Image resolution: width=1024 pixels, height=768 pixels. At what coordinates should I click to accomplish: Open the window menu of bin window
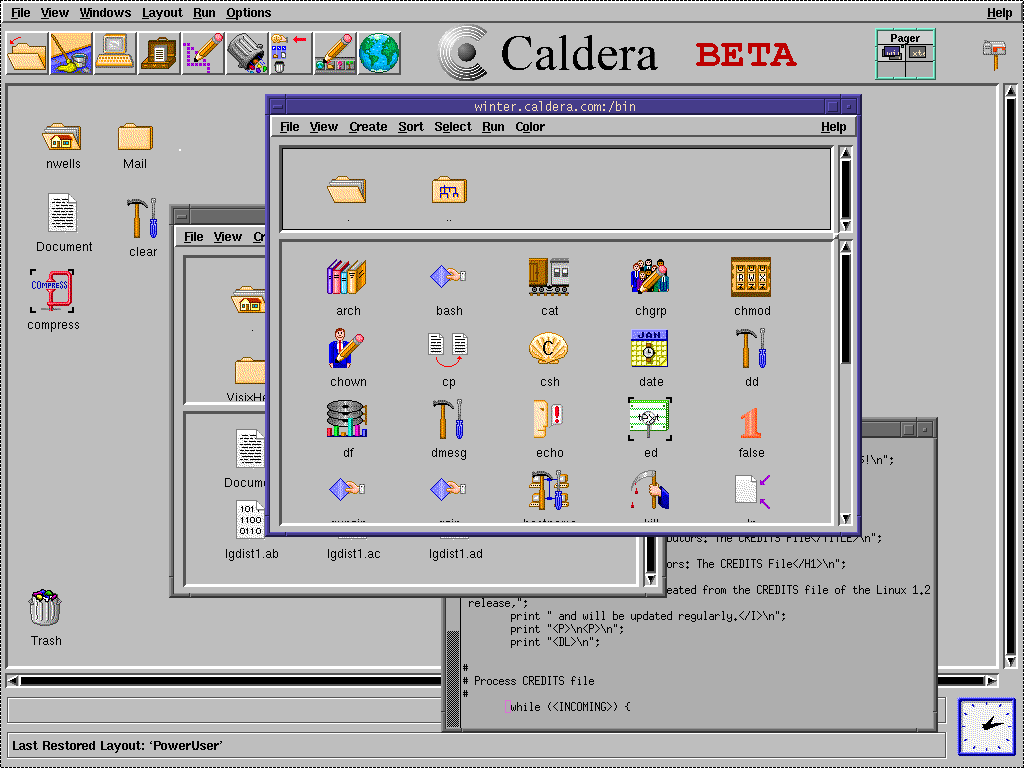point(278,106)
